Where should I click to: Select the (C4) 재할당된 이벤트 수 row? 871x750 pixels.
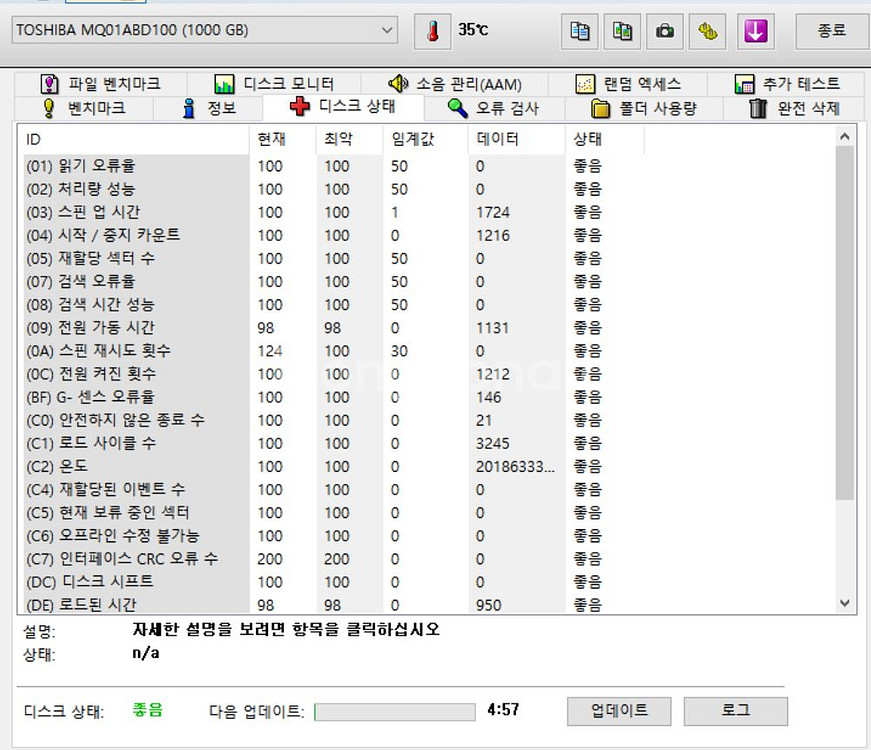(x=333, y=490)
